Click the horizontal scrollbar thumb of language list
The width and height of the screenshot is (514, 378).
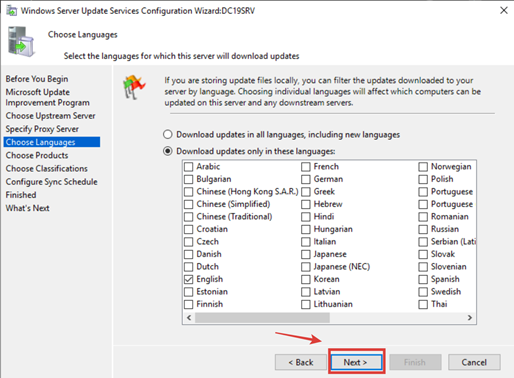pos(262,318)
